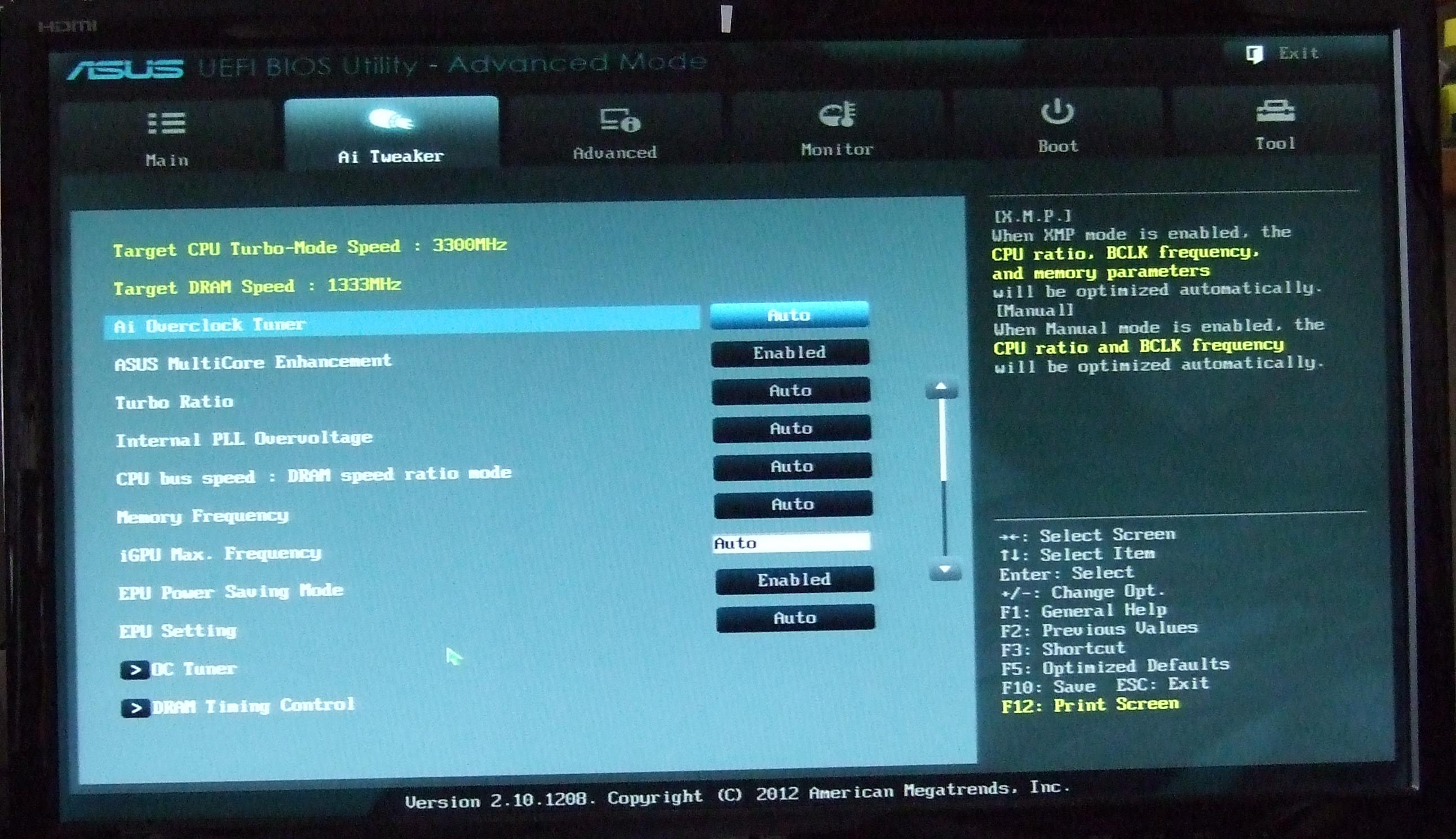Click F2: Previous Values hint
This screenshot has height=839, width=1456.
pos(1099,629)
